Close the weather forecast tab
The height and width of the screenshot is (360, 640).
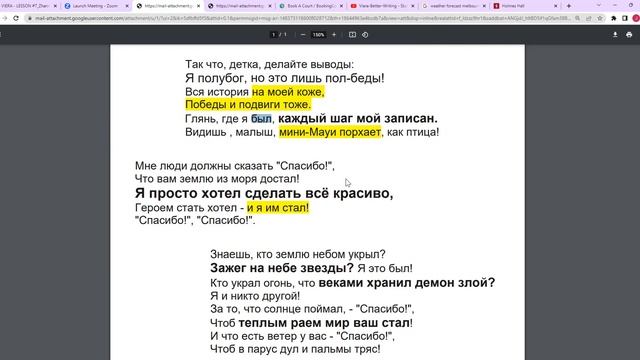click(x=484, y=6)
